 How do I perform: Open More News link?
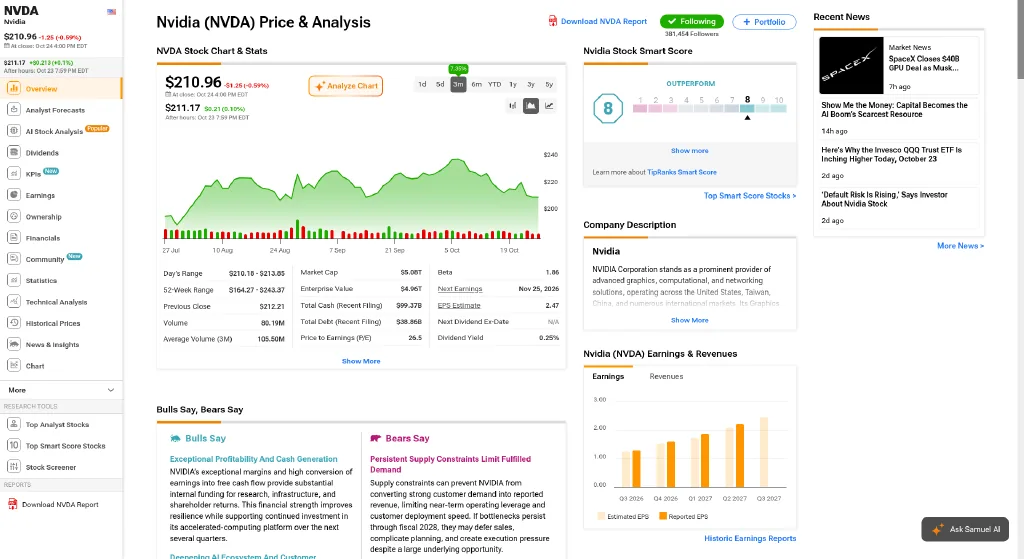960,246
